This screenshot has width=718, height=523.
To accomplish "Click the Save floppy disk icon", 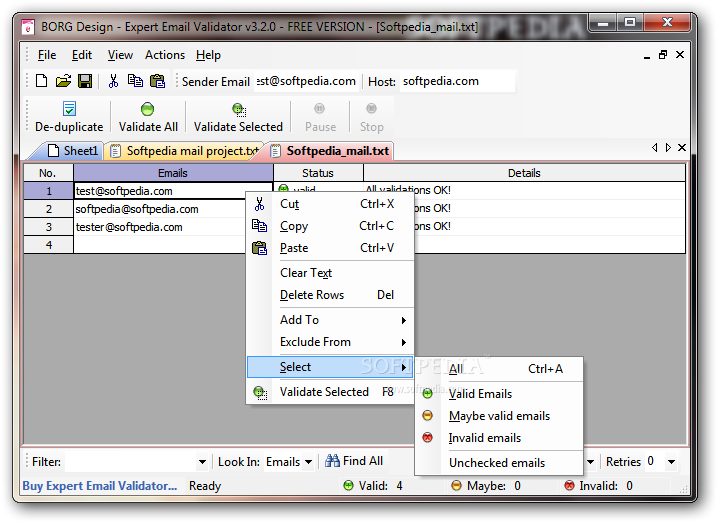I will tap(85, 81).
